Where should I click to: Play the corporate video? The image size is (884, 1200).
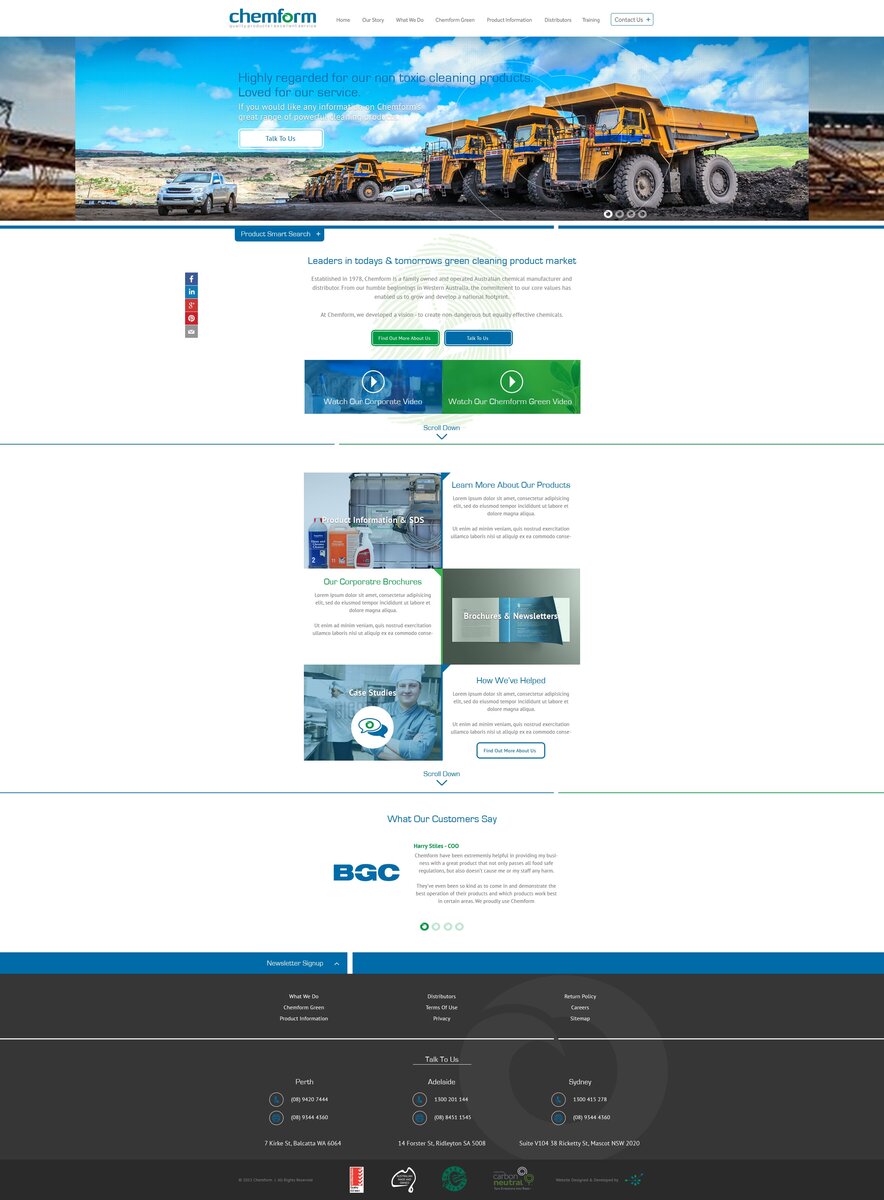click(373, 381)
